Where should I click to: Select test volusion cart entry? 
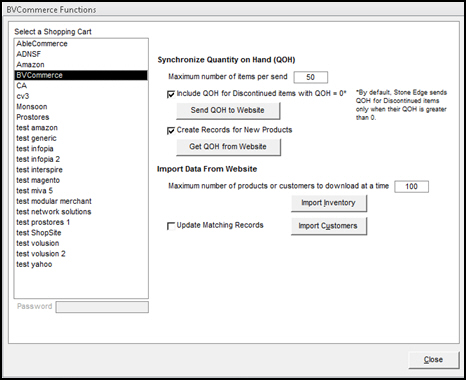(x=81, y=243)
